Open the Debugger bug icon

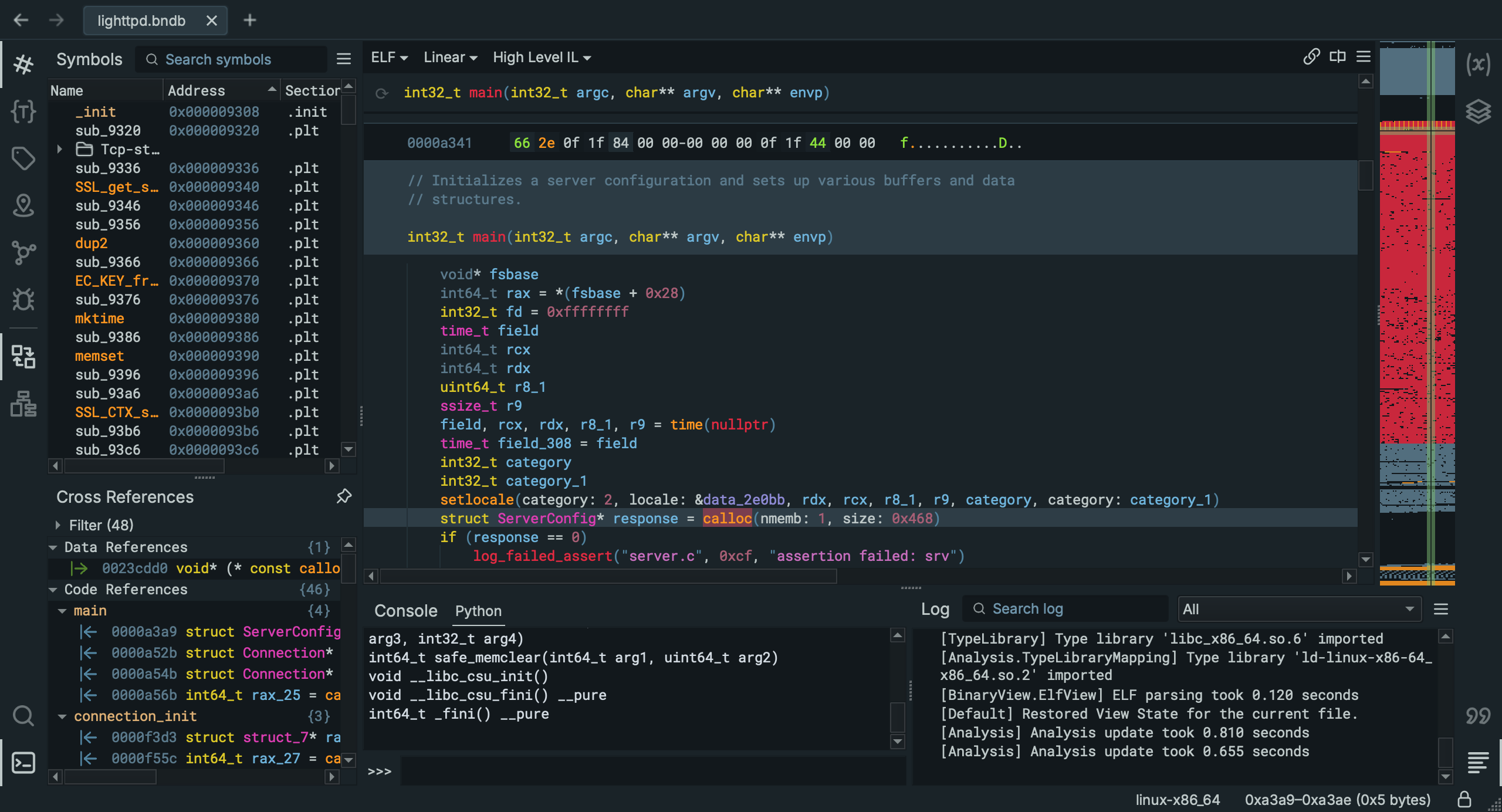(x=23, y=299)
